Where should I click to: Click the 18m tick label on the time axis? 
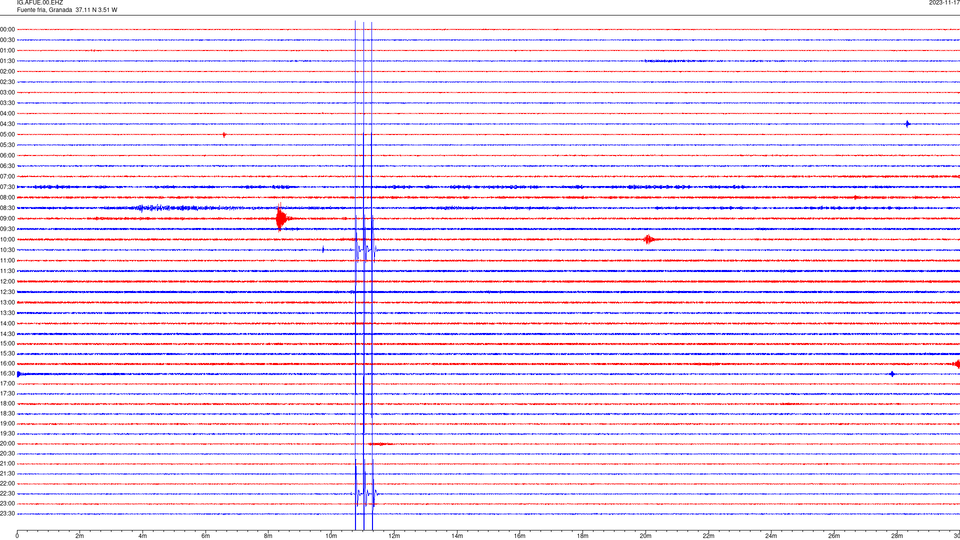pos(583,536)
